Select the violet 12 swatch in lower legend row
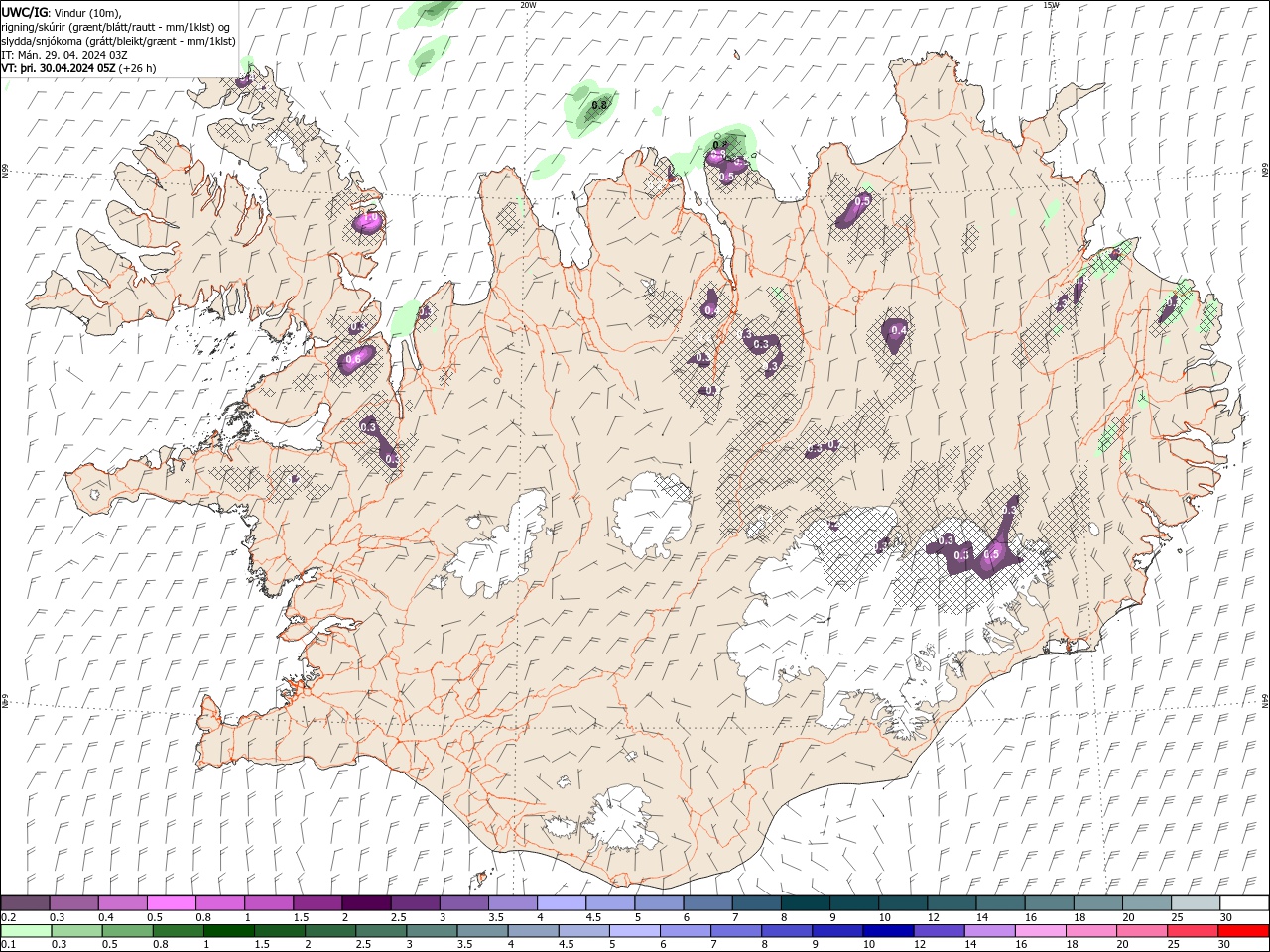The image size is (1270, 952). [938, 931]
